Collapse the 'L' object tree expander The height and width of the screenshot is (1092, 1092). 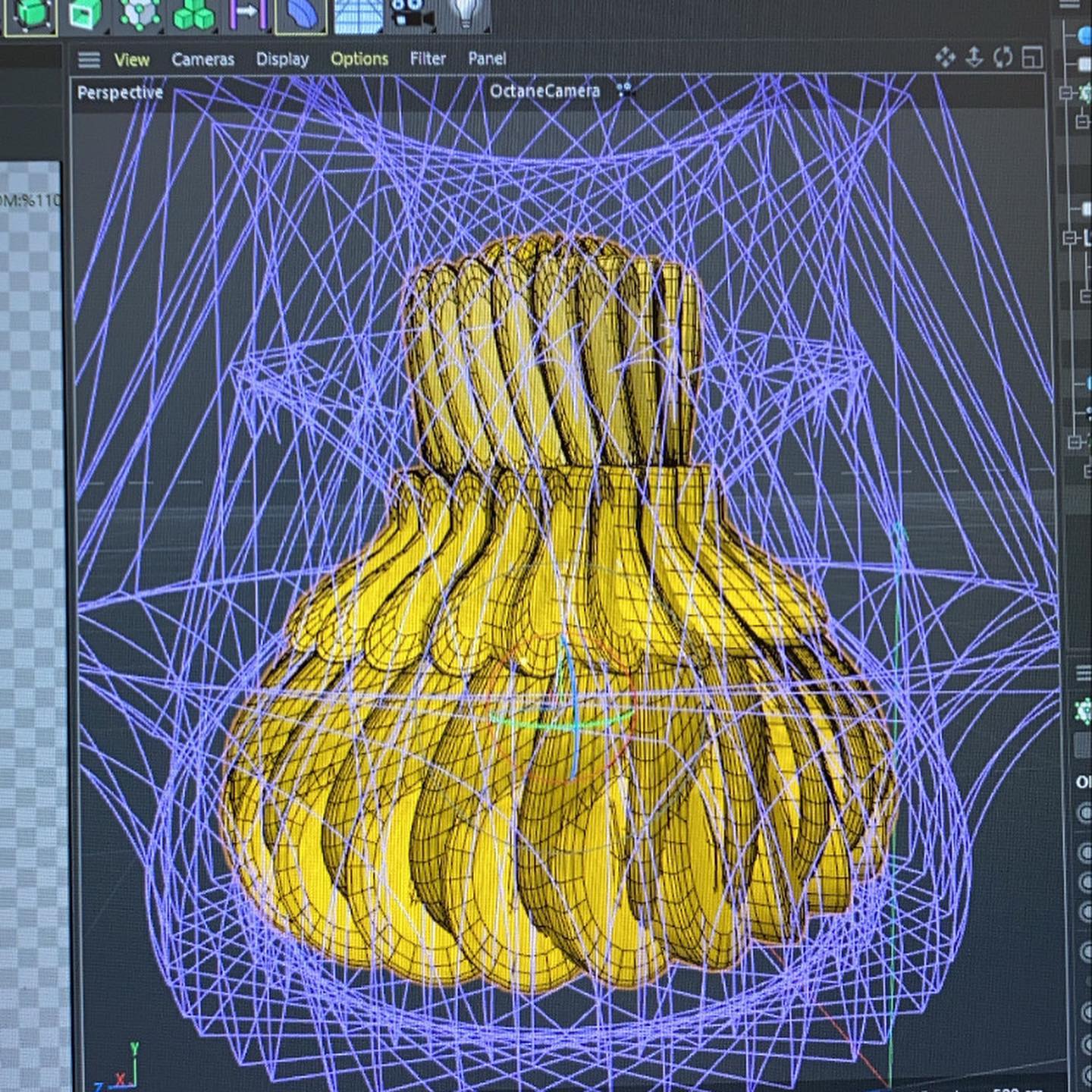point(1070,238)
